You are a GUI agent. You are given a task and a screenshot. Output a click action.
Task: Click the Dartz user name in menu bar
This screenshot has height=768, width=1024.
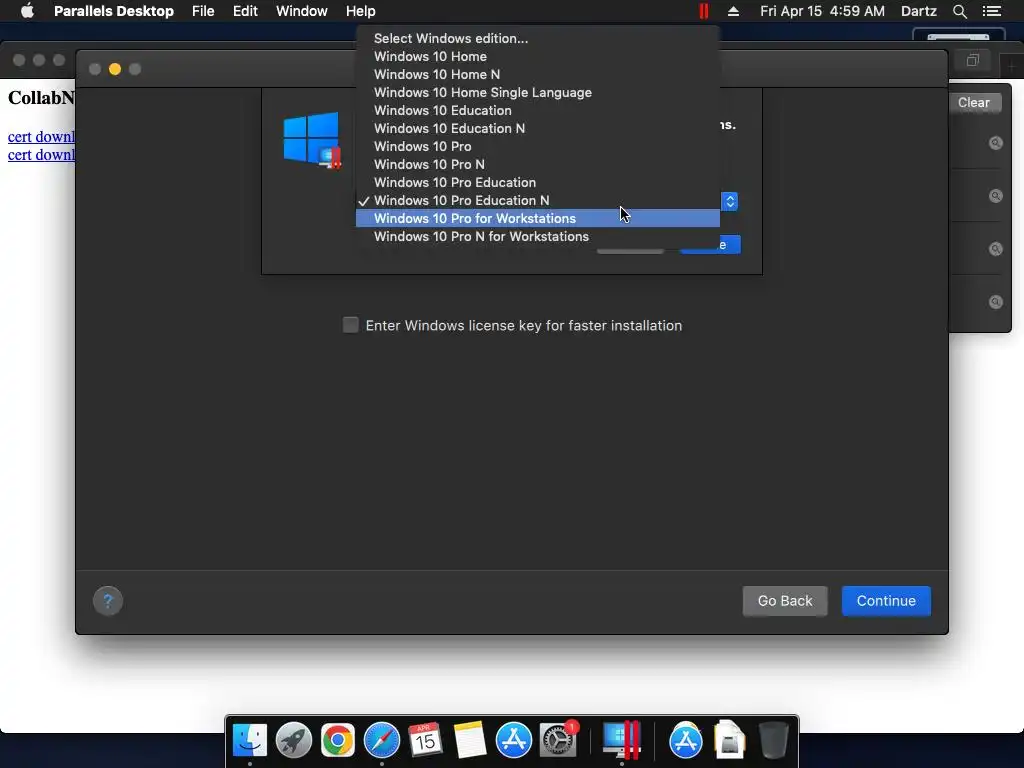pyautogui.click(x=918, y=11)
